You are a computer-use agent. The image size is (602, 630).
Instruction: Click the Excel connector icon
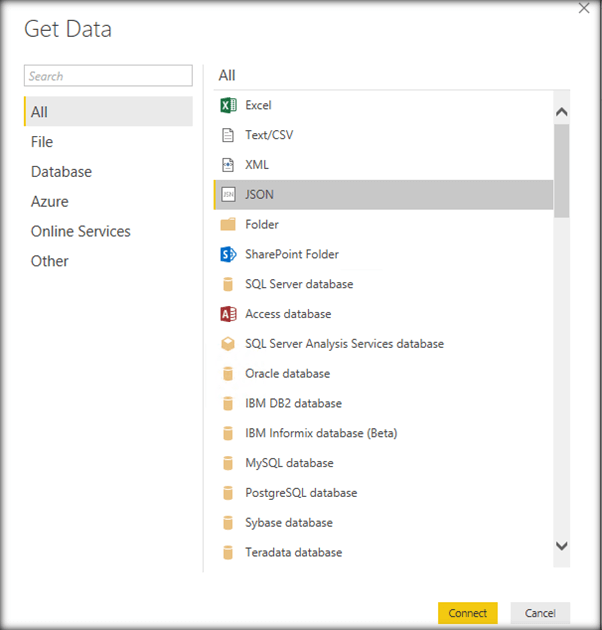tap(228, 105)
